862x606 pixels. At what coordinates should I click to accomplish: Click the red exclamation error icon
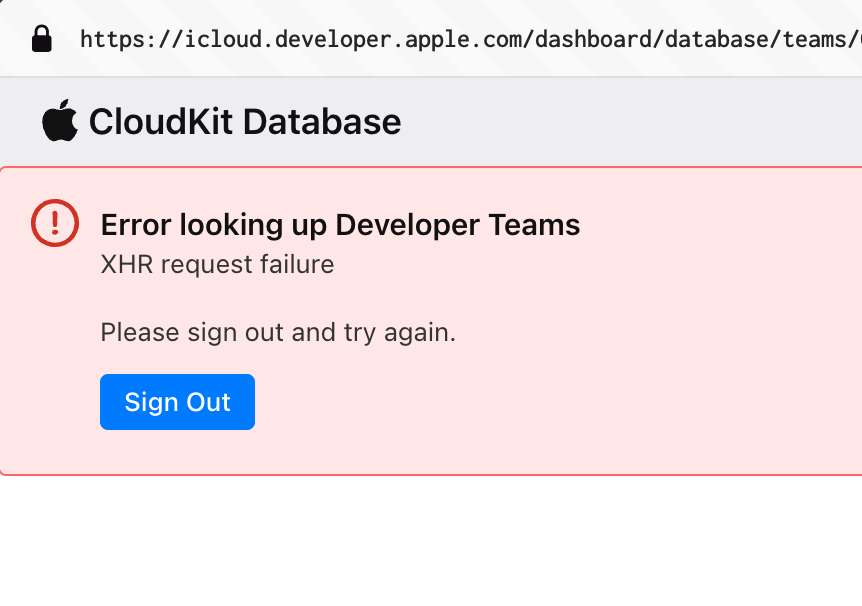coord(55,223)
